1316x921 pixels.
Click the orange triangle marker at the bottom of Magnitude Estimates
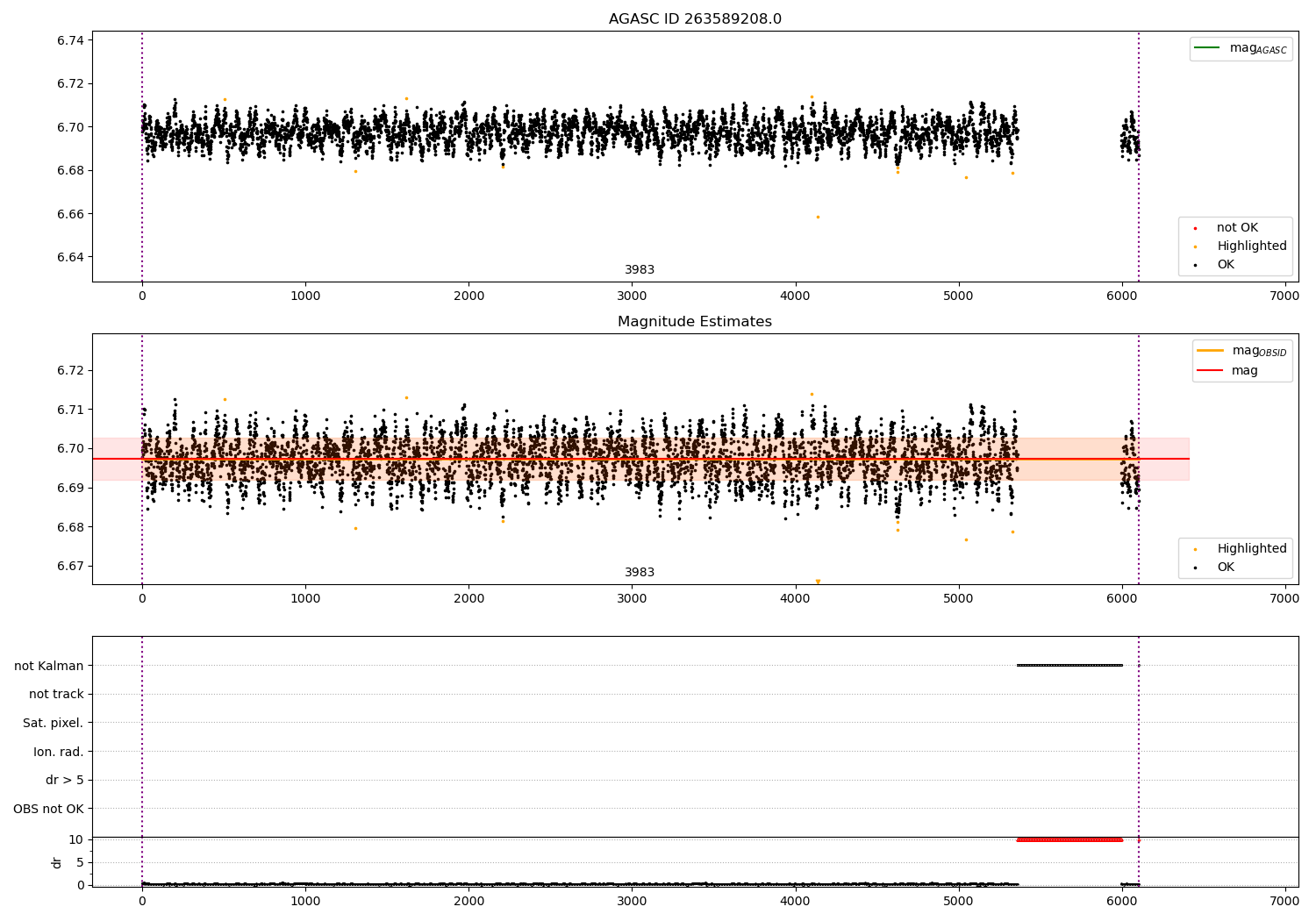tap(818, 582)
